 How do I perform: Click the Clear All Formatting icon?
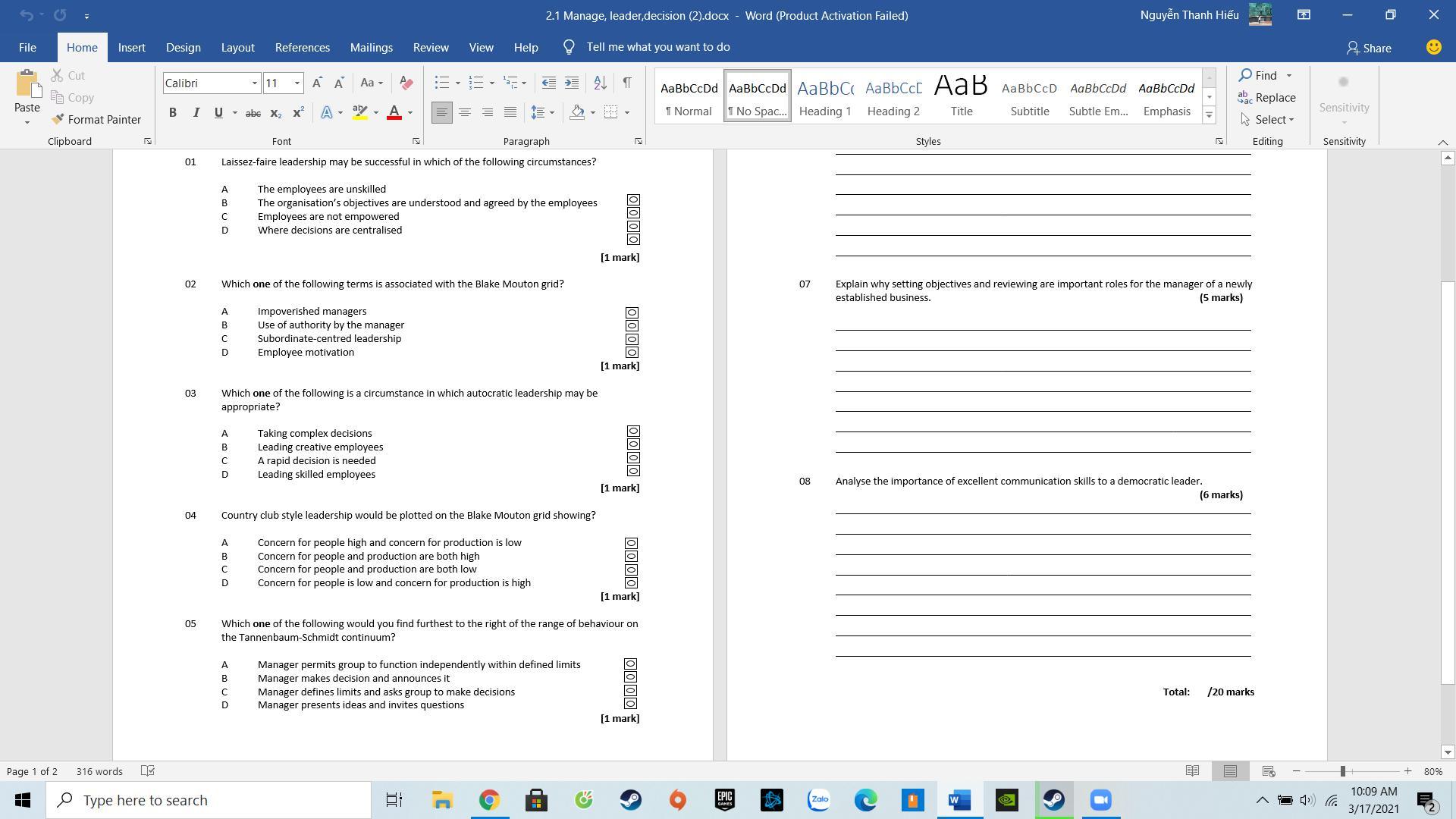406,83
